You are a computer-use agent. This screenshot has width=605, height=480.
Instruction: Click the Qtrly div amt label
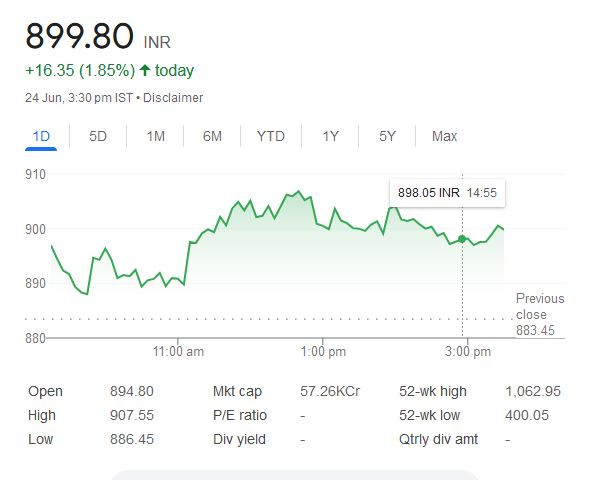coord(439,439)
